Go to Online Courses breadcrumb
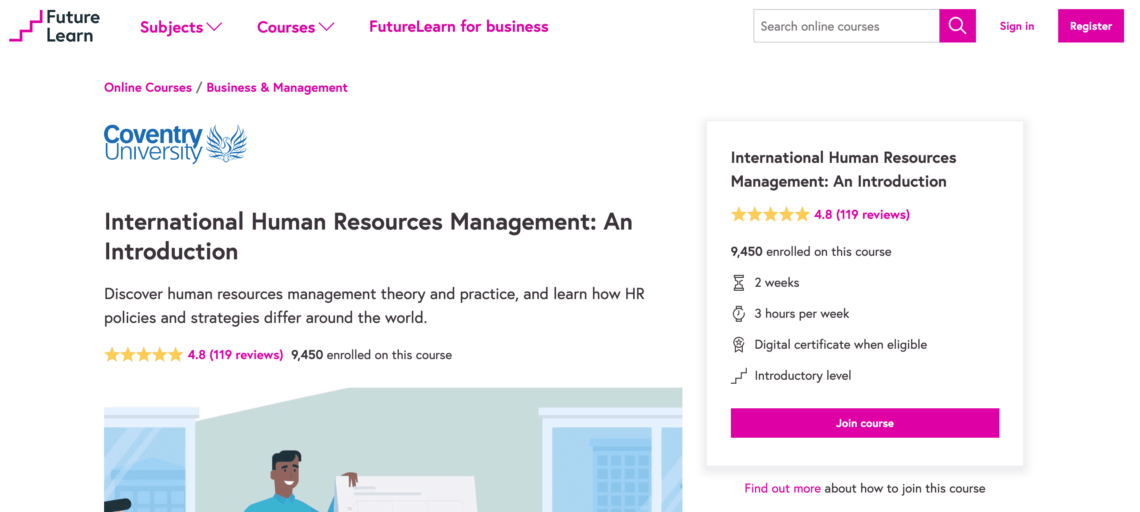This screenshot has width=1140, height=512. tap(148, 88)
